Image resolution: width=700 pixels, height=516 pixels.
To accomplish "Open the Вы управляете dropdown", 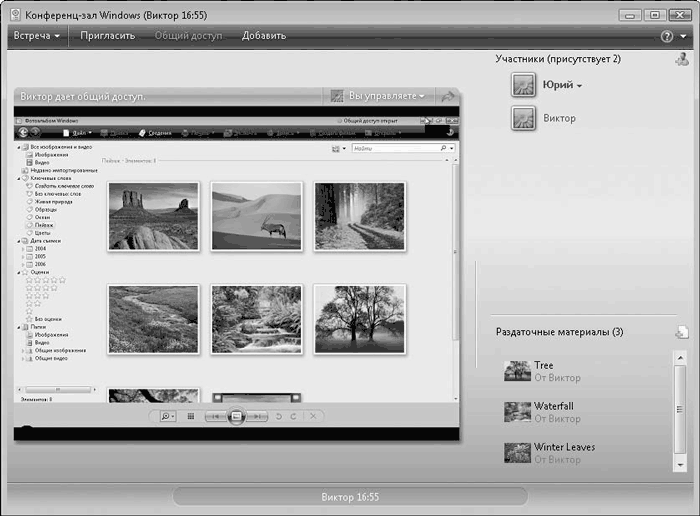I will 385,96.
